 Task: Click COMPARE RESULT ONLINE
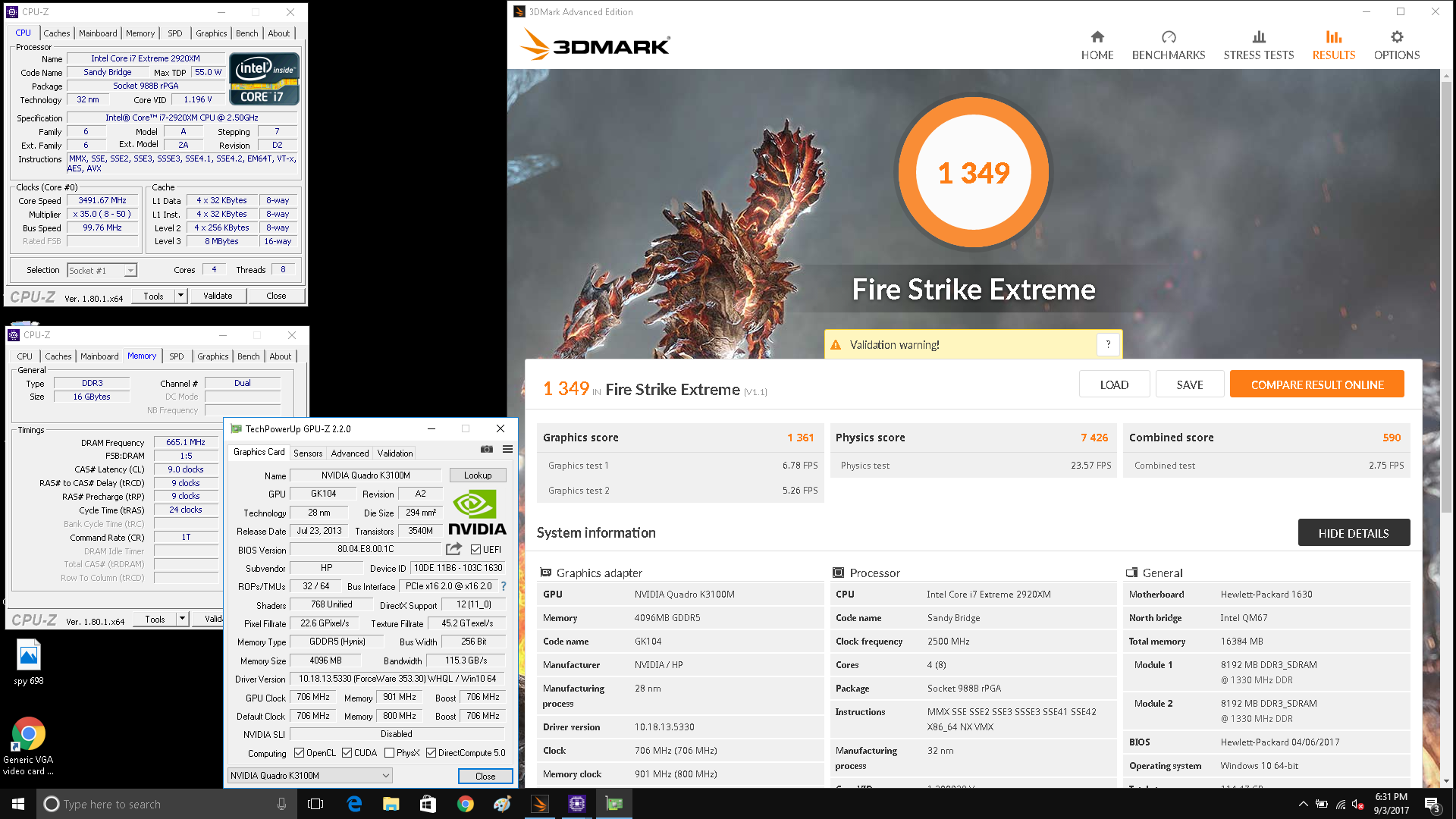coord(1317,384)
